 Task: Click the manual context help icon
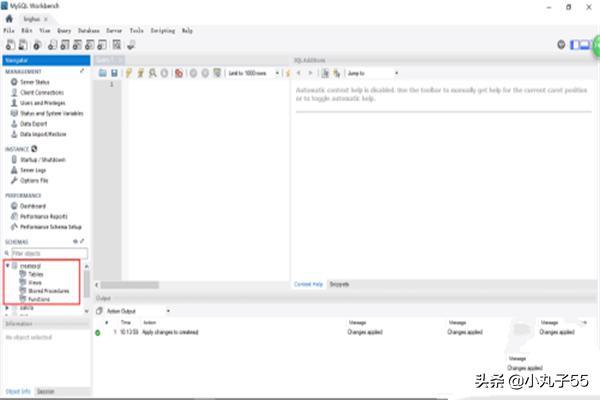(x=325, y=73)
